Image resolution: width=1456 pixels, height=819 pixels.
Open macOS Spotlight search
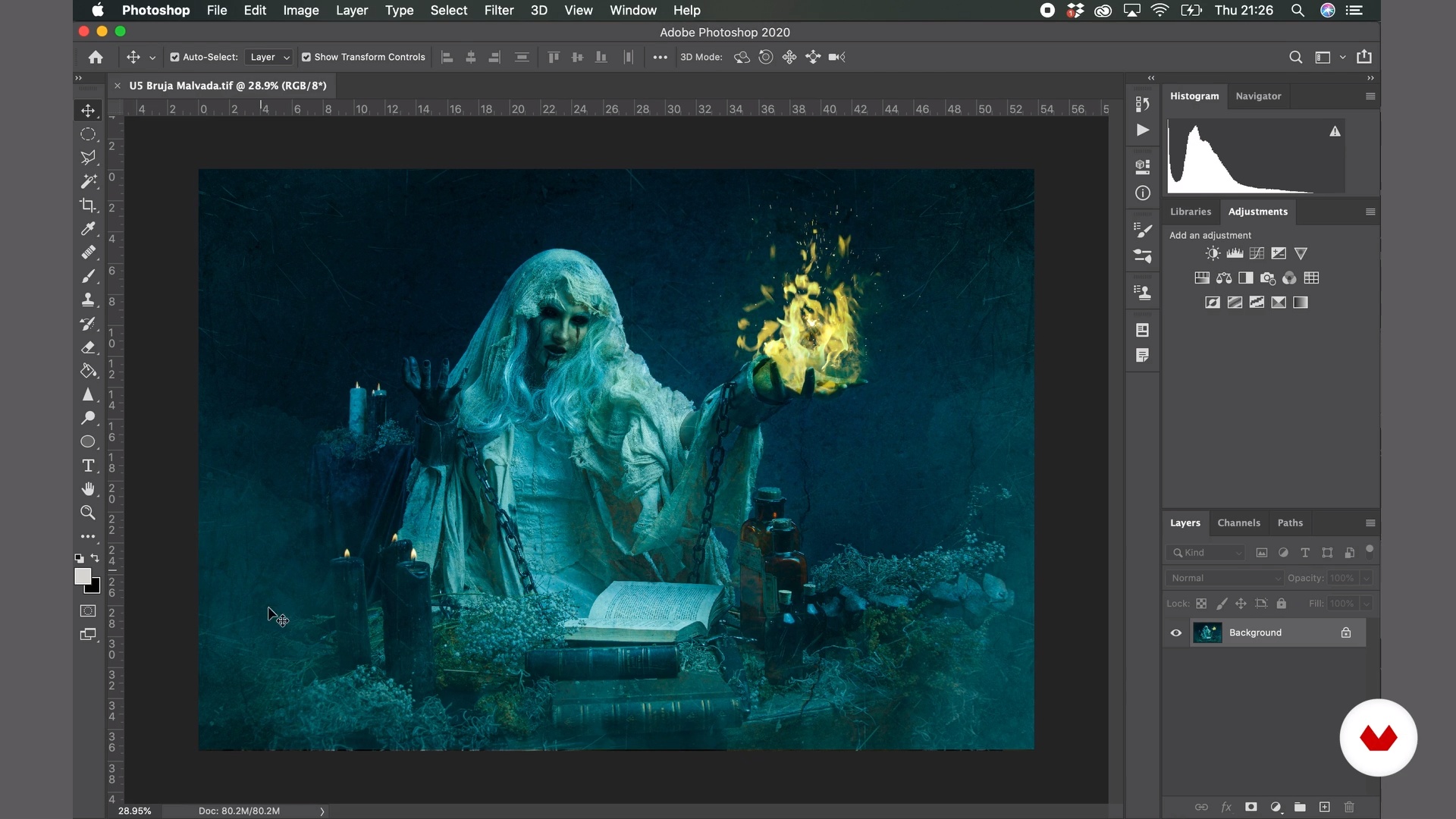click(x=1298, y=10)
